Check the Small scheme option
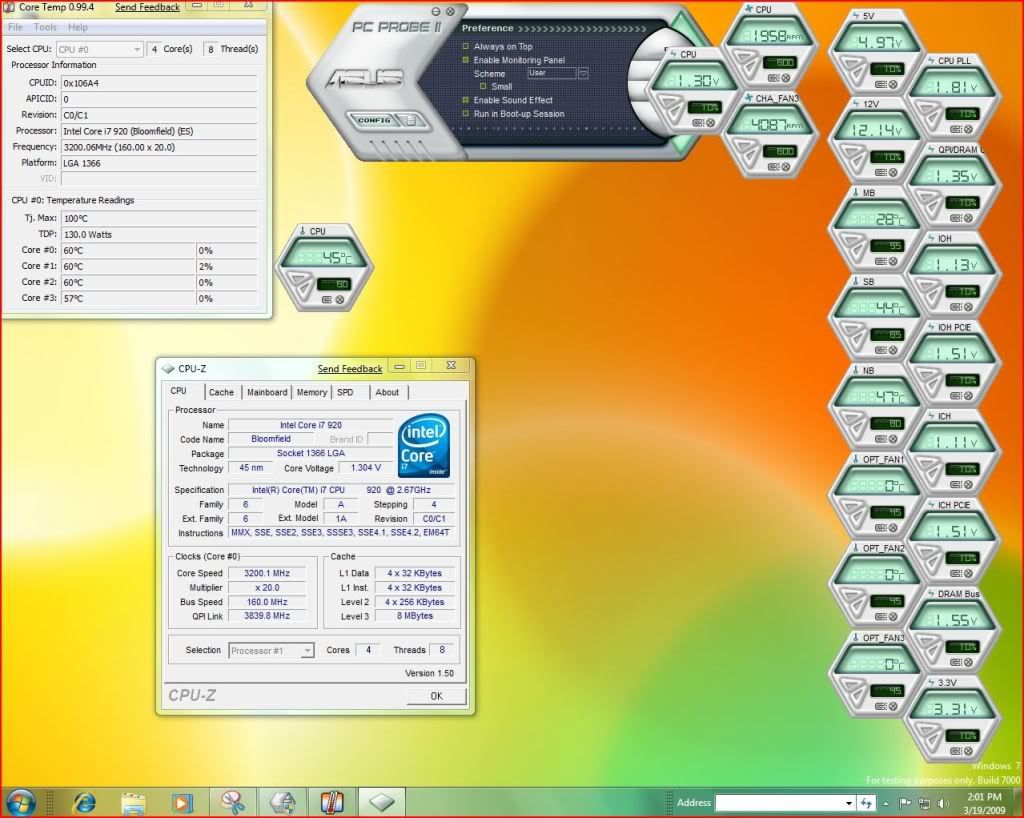 [483, 86]
